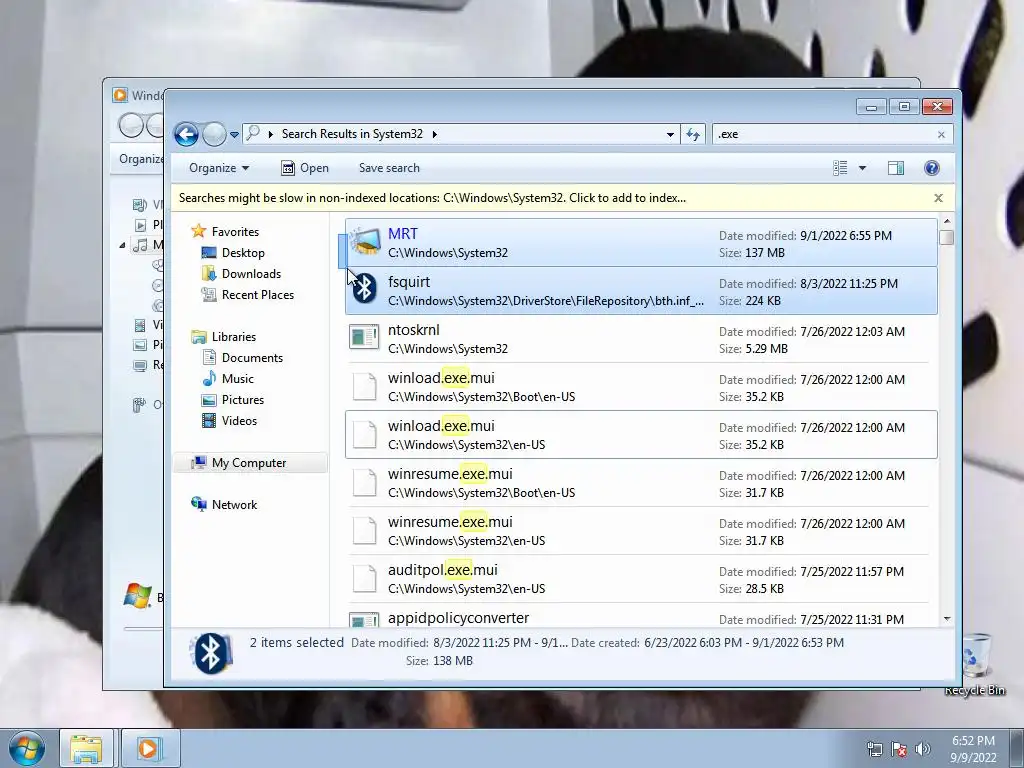Maximize the search results window
The width and height of the screenshot is (1024, 768).
pyautogui.click(x=904, y=106)
